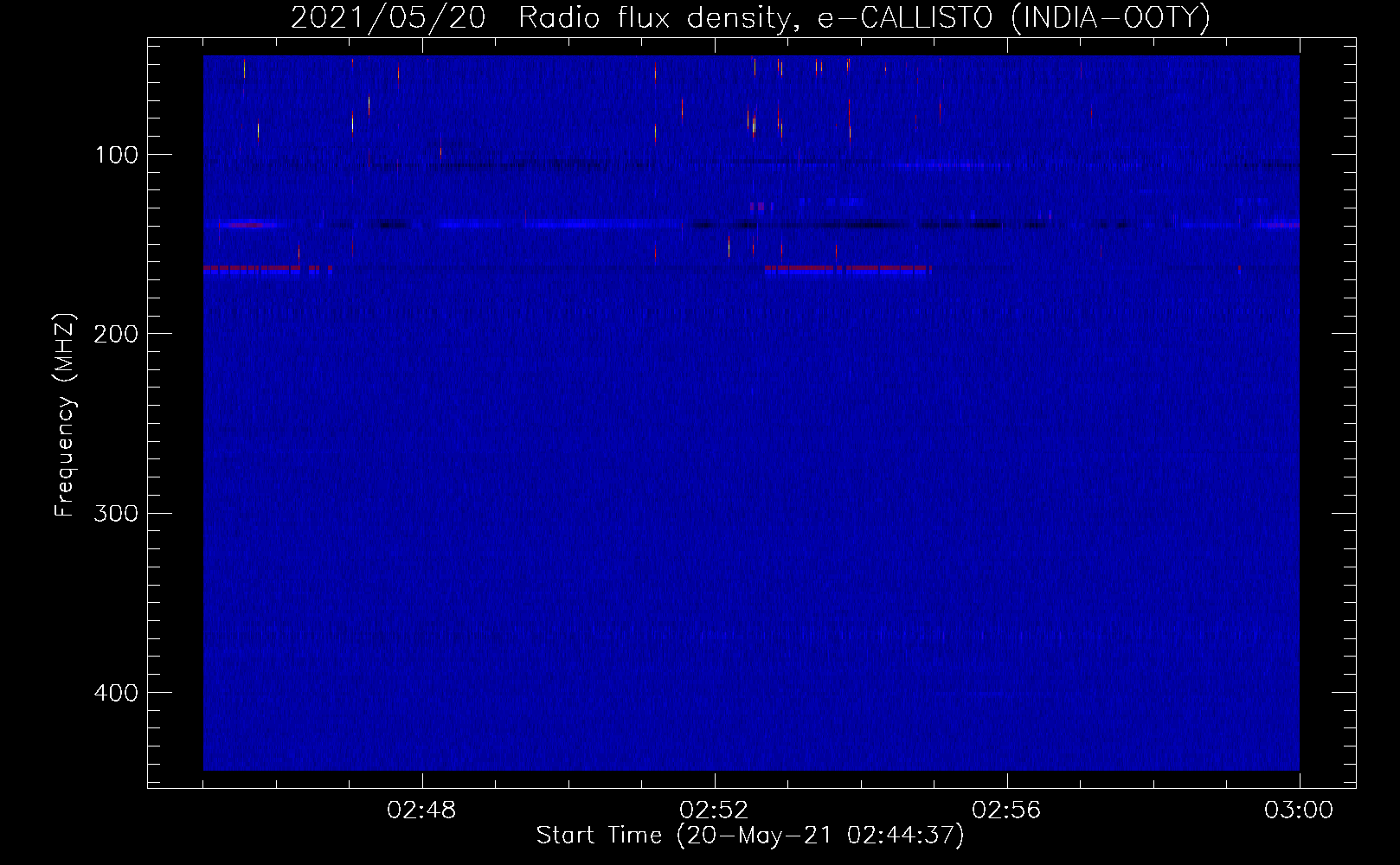The height and width of the screenshot is (865, 1400).
Task: Click the 02:52 time tick label
Action: tap(714, 811)
